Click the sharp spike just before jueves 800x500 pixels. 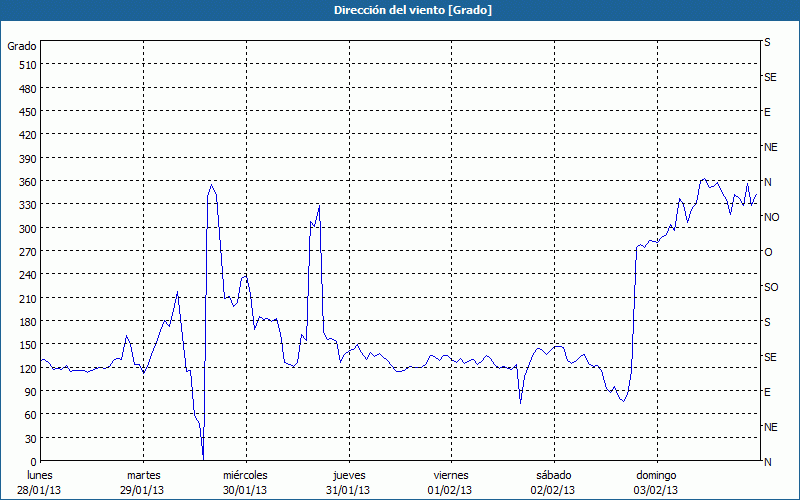318,208
